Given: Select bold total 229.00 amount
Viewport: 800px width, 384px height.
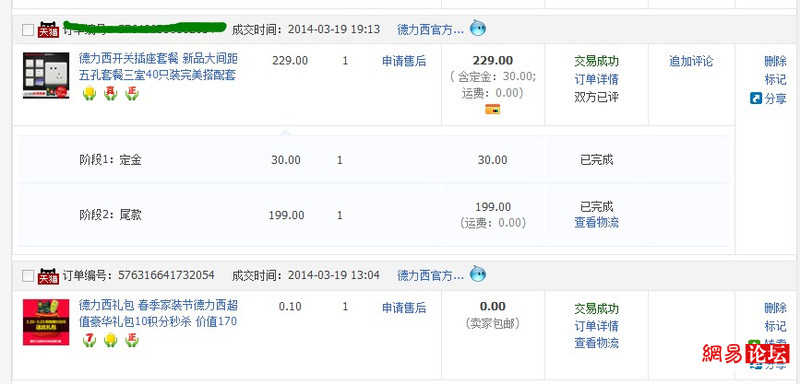Looking at the screenshot, I should 493,60.
